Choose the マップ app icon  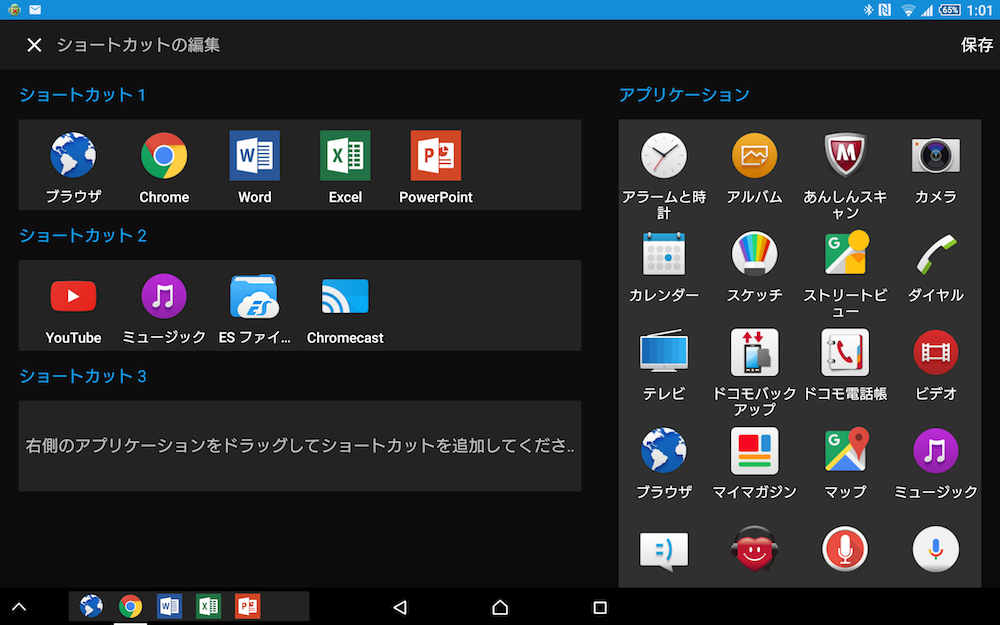(x=845, y=450)
